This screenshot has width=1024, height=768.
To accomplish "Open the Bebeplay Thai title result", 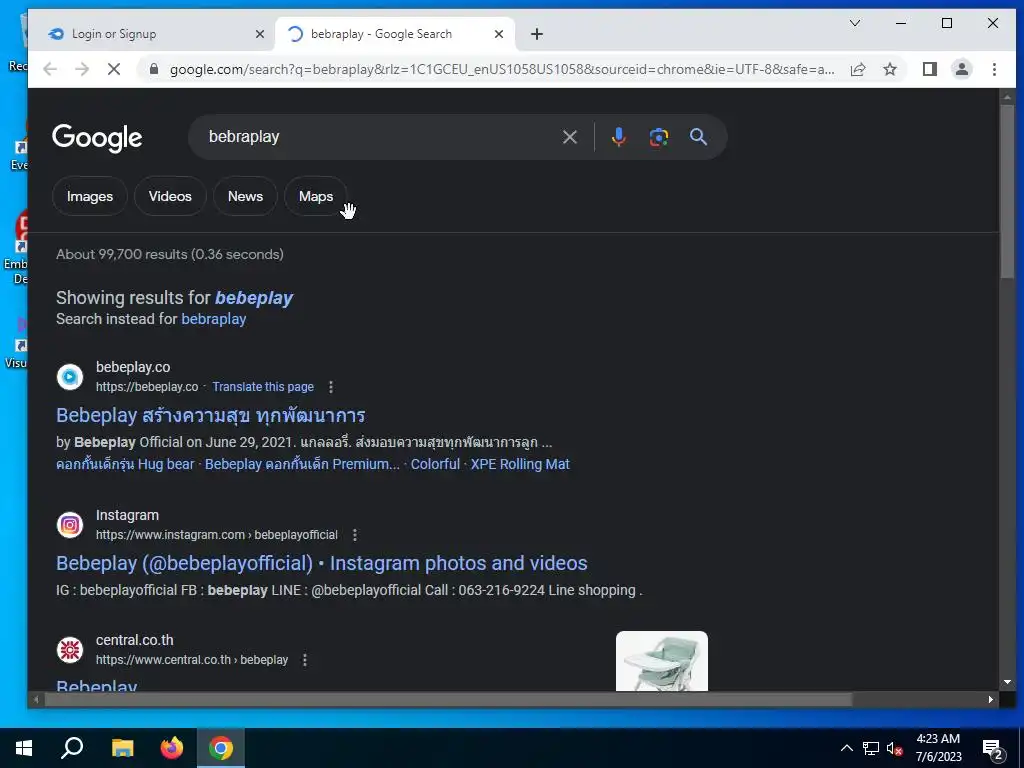I will click(210, 415).
